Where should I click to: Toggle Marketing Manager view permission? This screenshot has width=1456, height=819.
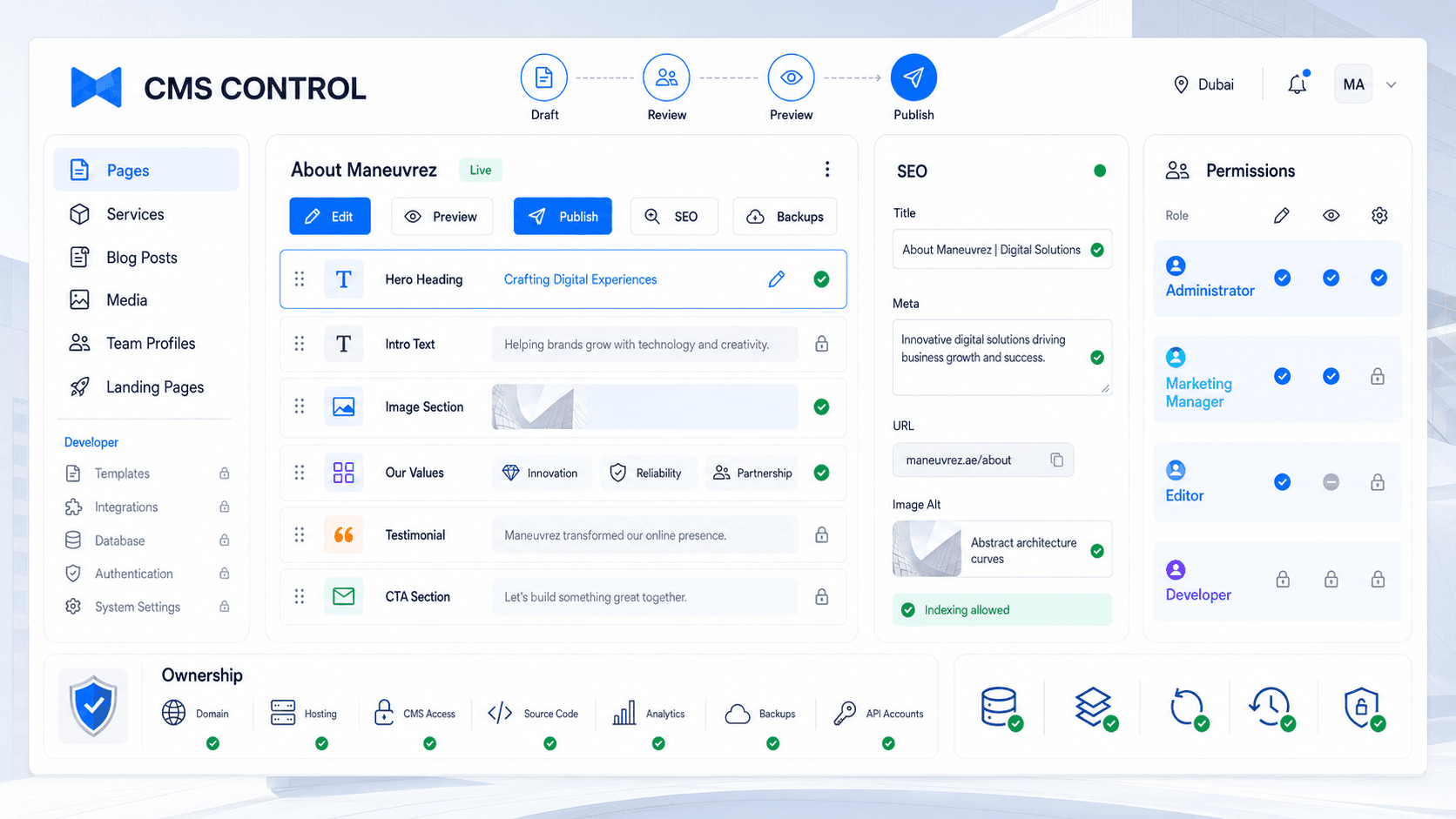pyautogui.click(x=1331, y=376)
